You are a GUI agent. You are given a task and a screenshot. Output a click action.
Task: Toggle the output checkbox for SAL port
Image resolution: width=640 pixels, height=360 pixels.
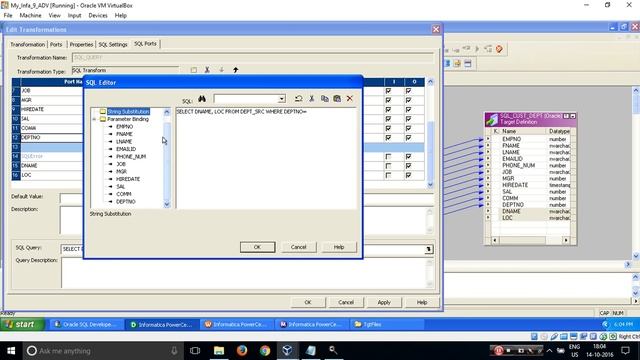408,119
